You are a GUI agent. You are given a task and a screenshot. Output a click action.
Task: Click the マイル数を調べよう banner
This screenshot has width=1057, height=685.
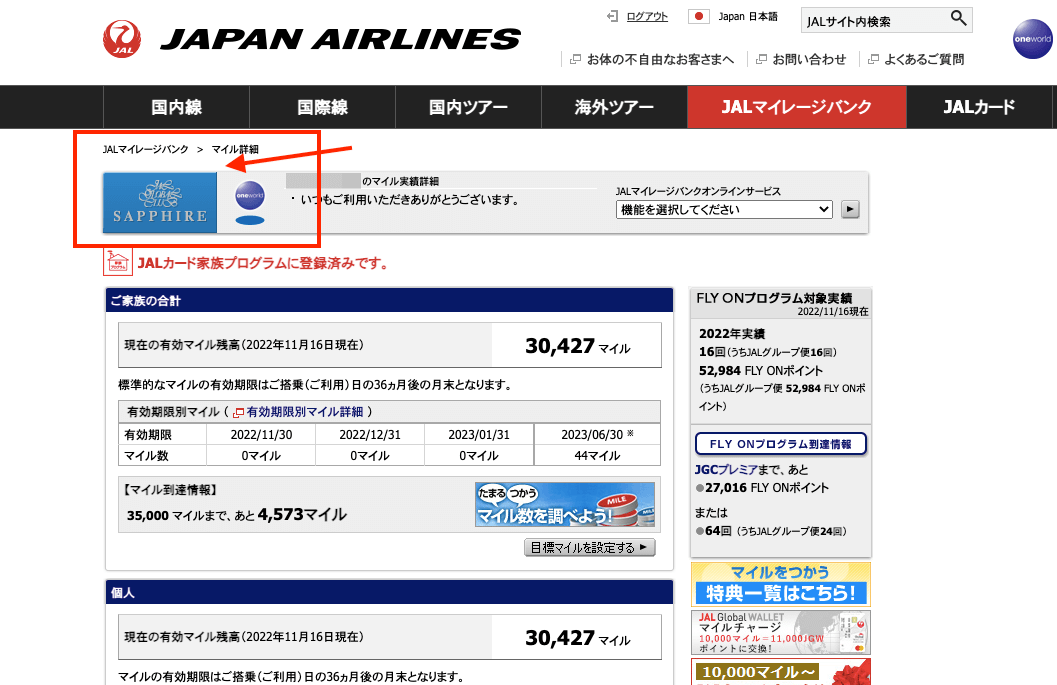click(565, 504)
